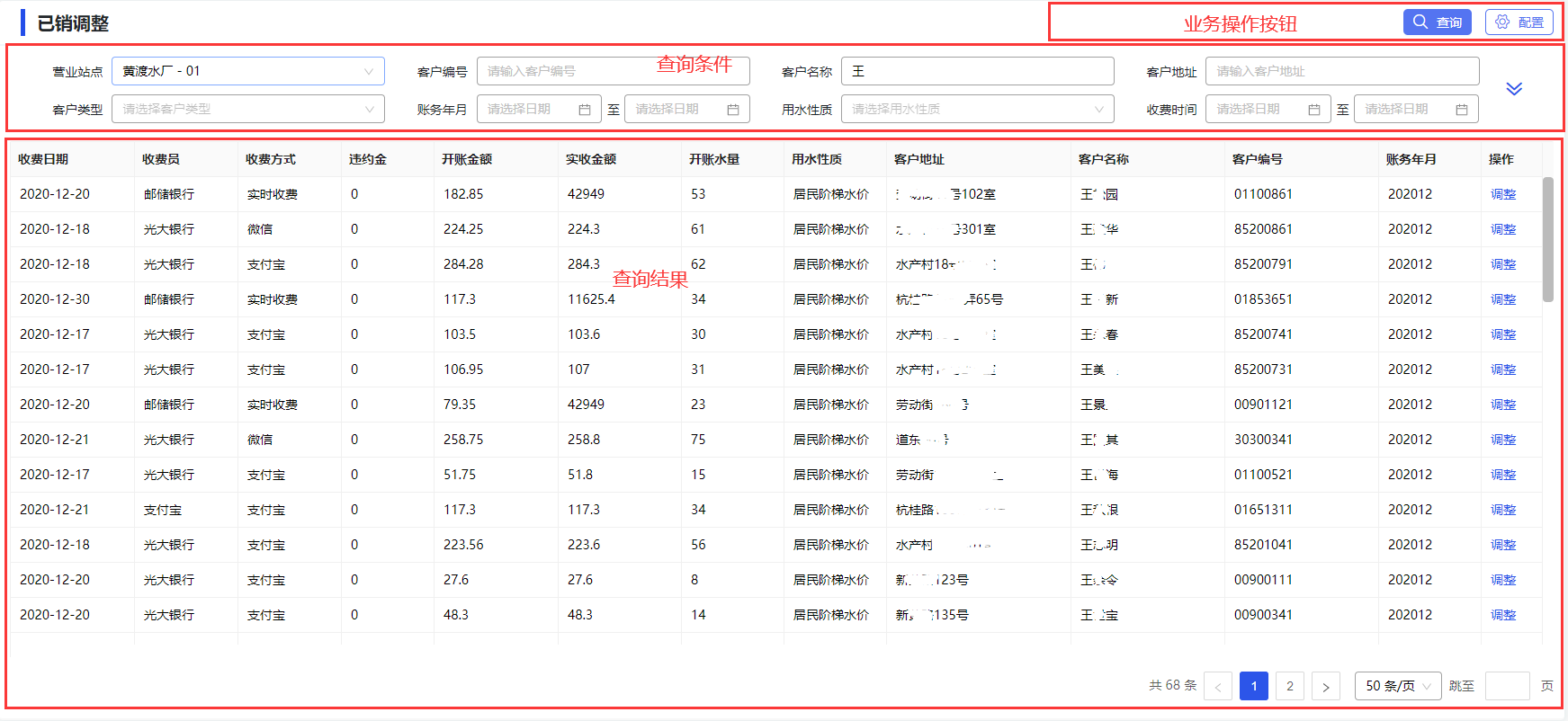Open the 营业站点 dropdown showing 黄渡水厂 - 01
The height and width of the screenshot is (721, 1568).
click(248, 71)
